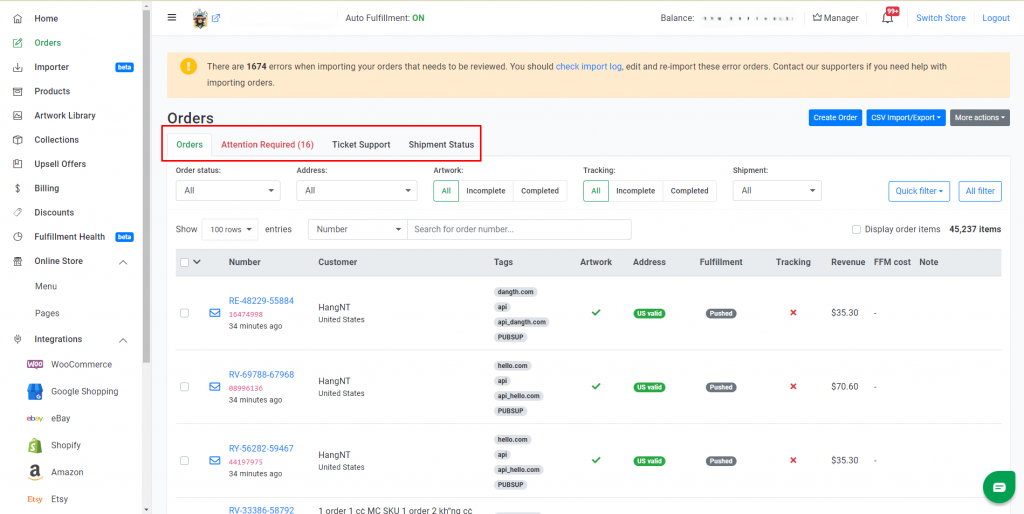Follow the check import log link
1024x514 pixels.
pos(588,67)
